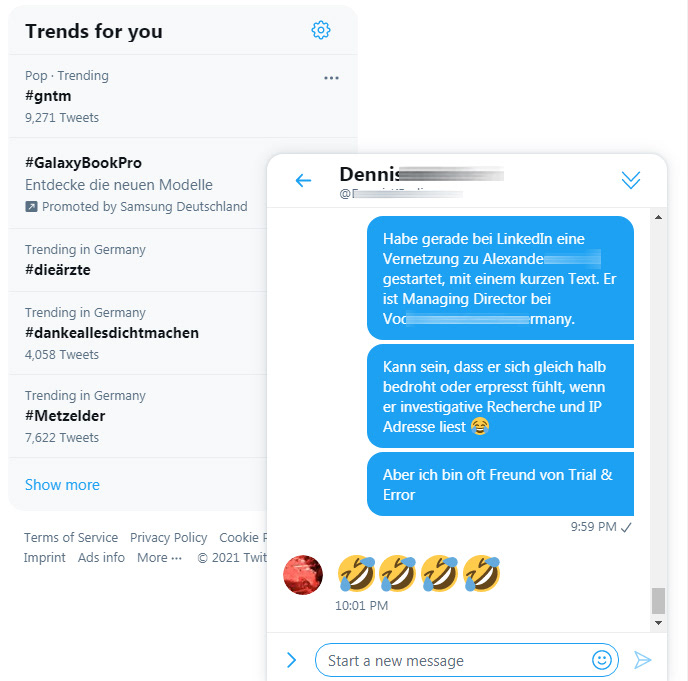The width and height of the screenshot is (688, 681).
Task: Click the chat scrollbar down arrow
Action: [x=658, y=623]
